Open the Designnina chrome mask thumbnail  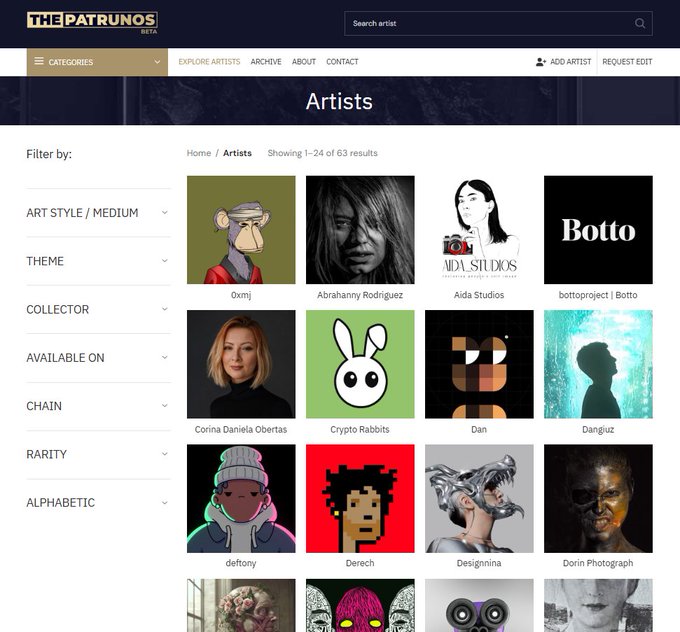coord(479,498)
